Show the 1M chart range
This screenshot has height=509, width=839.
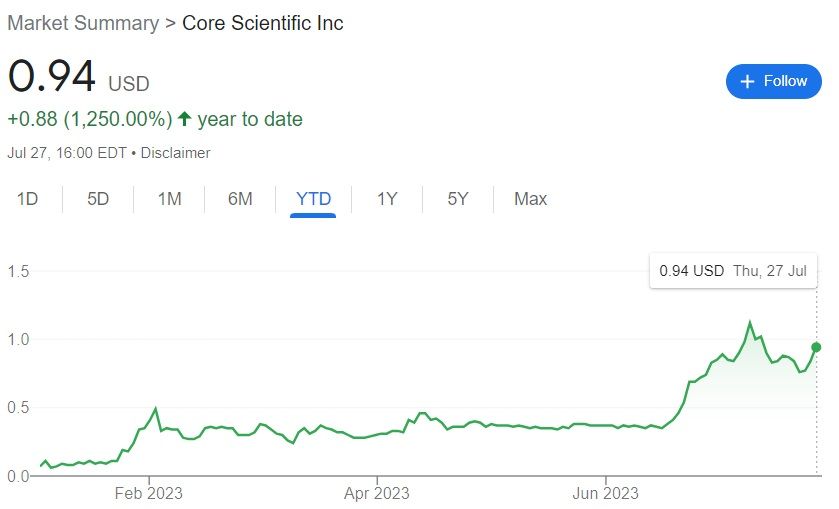coord(169,199)
